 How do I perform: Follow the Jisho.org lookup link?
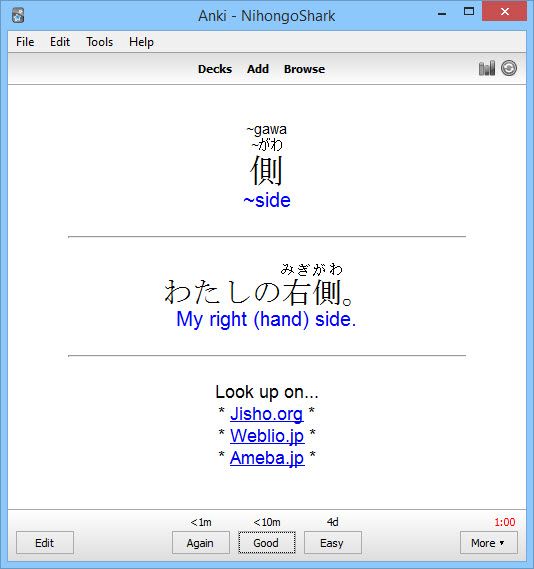(x=267, y=414)
